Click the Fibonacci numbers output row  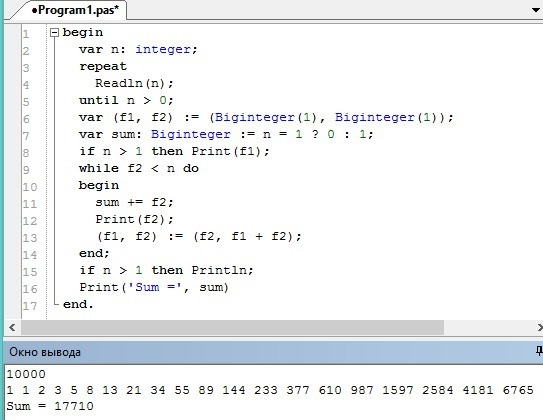point(270,390)
